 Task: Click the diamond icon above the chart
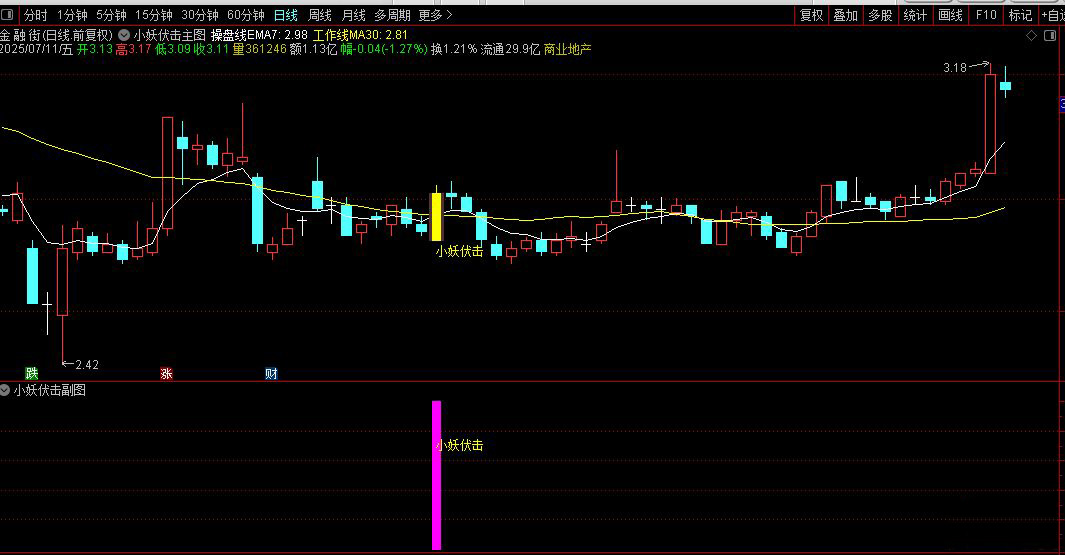(x=1031, y=35)
